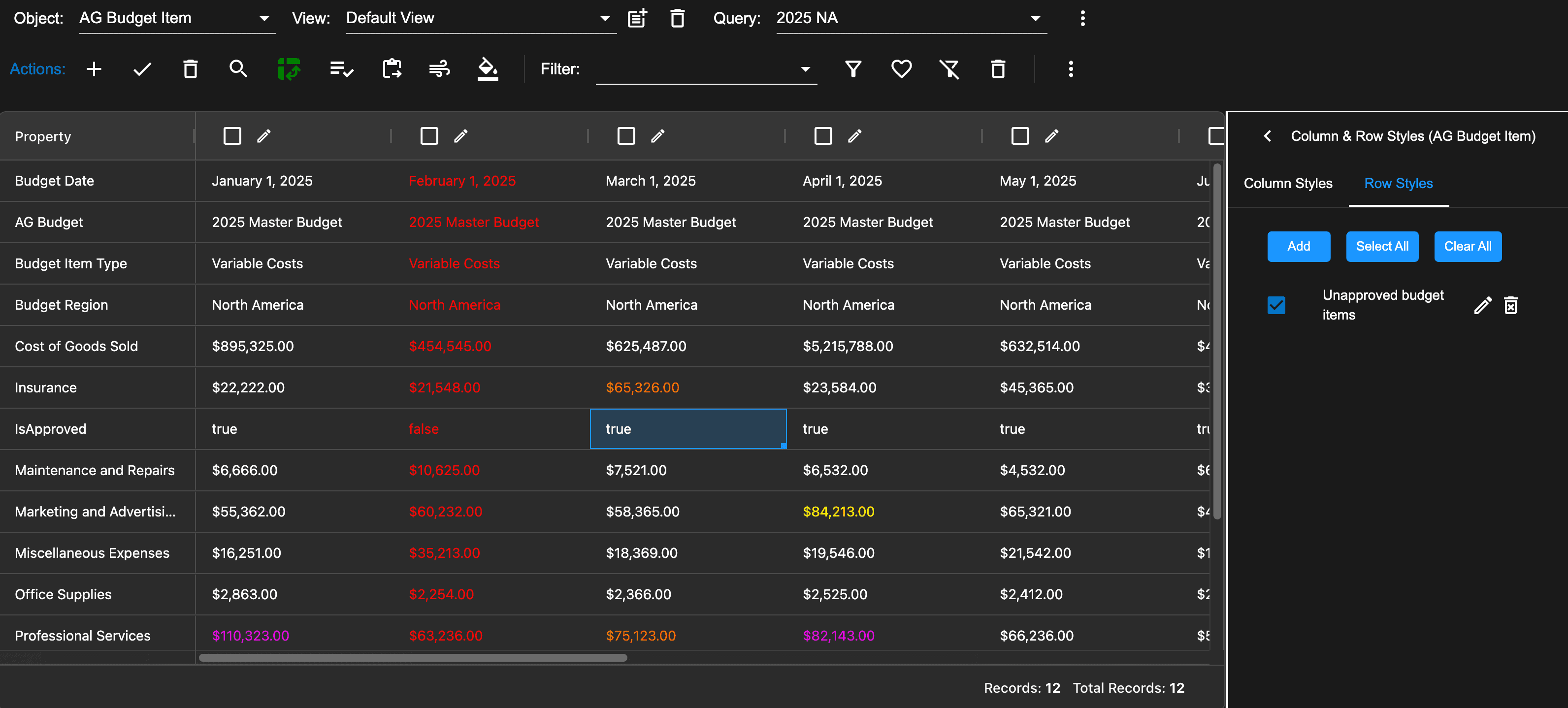Image resolution: width=1568 pixels, height=708 pixels.
Task: Check the January 1, 2025 column checkbox
Action: 232,136
